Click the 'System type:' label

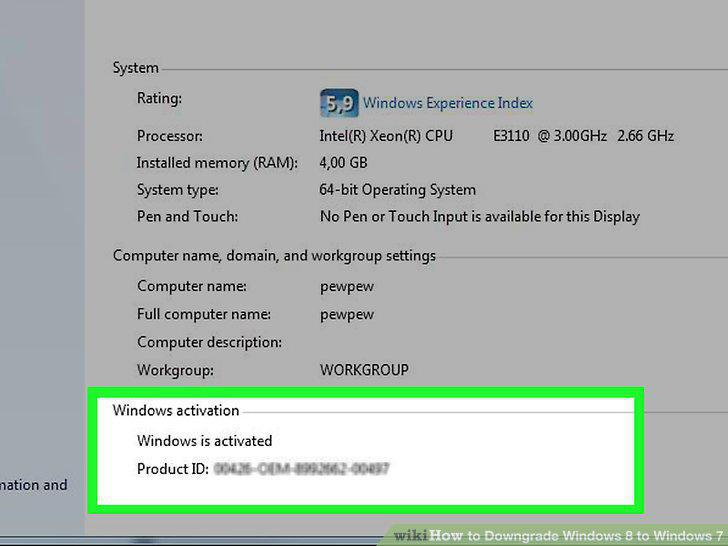click(177, 190)
